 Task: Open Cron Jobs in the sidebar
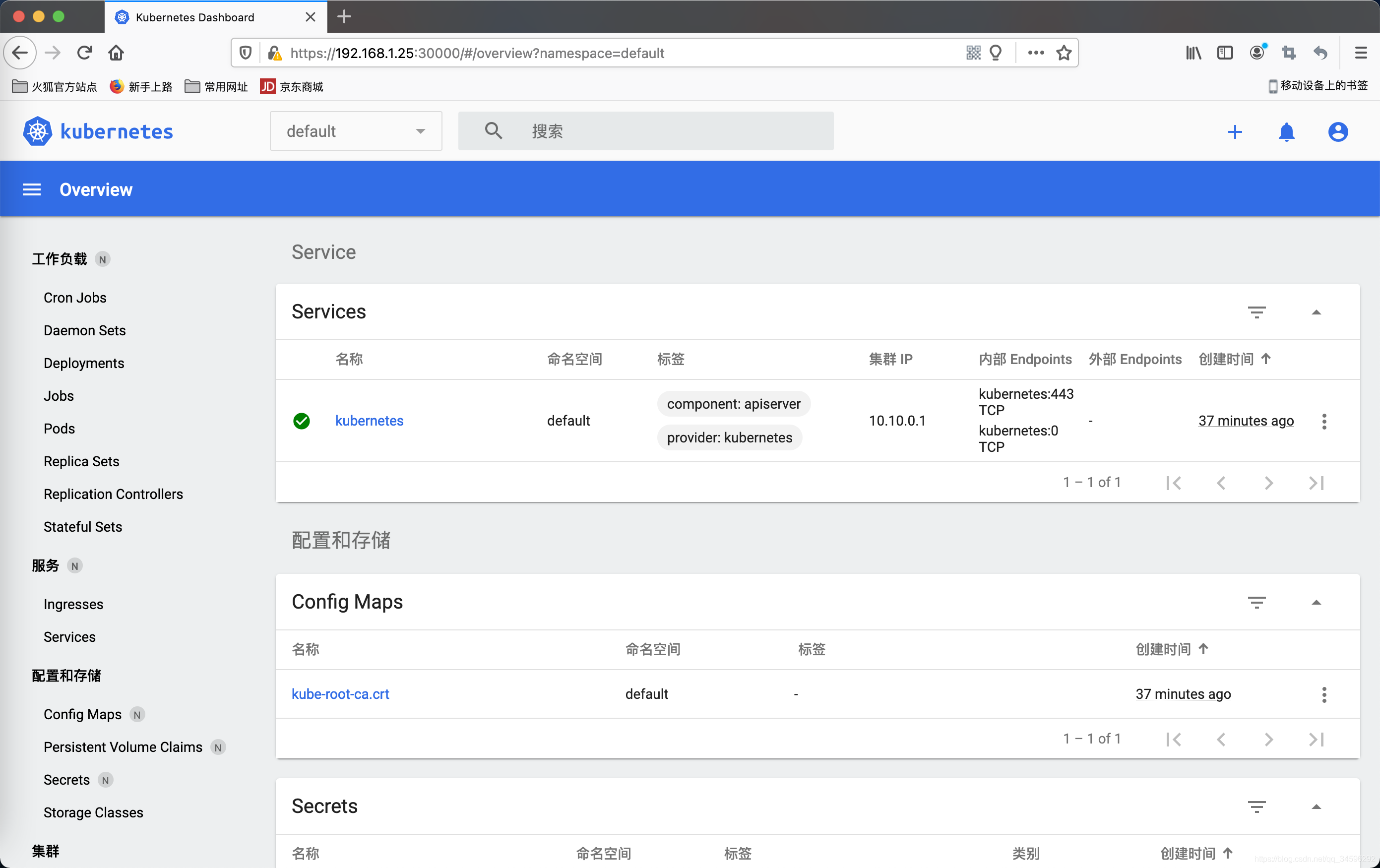[x=75, y=298]
